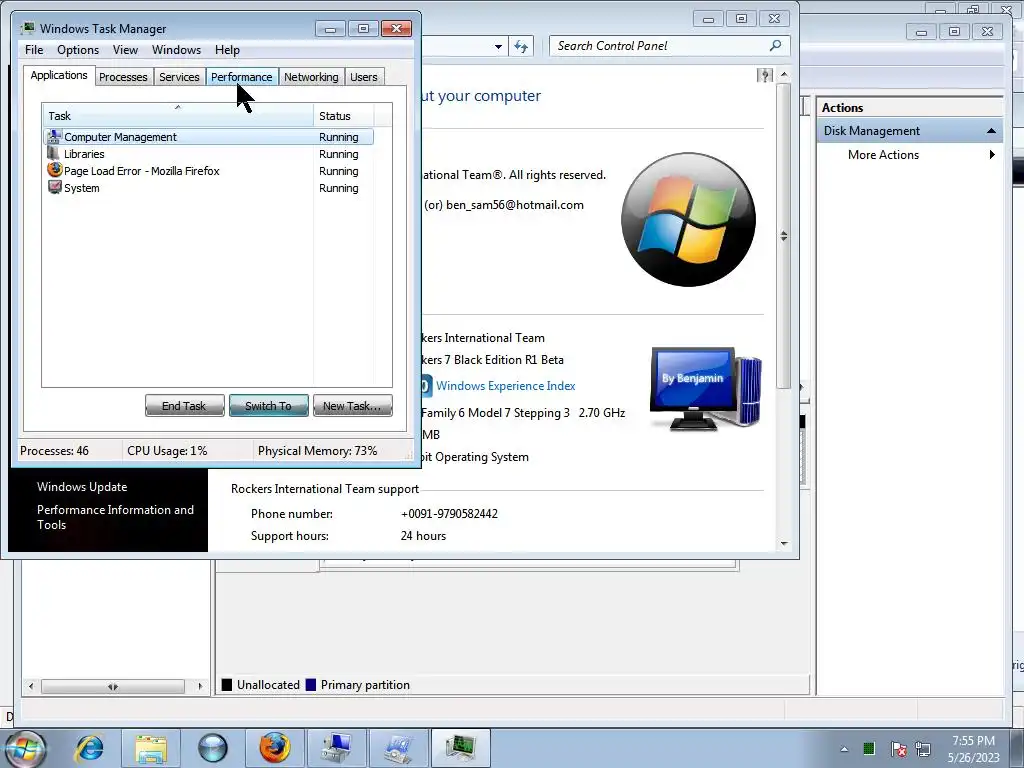Screen dimensions: 1024x768
Task: Click help question mark icon in Control Panel
Action: tap(765, 76)
